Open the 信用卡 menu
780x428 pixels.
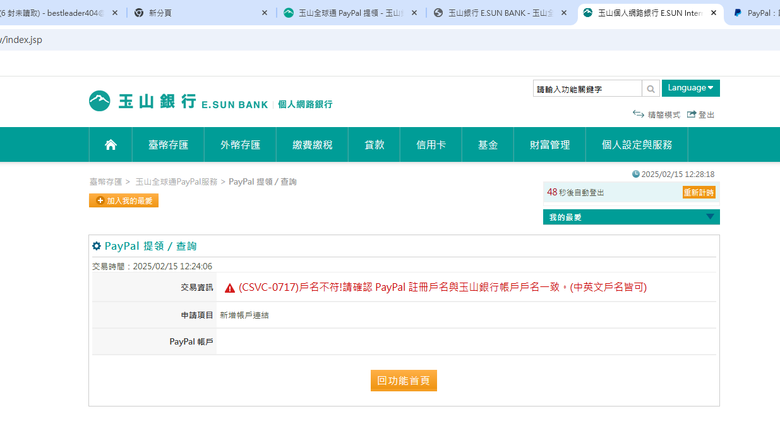coord(431,145)
